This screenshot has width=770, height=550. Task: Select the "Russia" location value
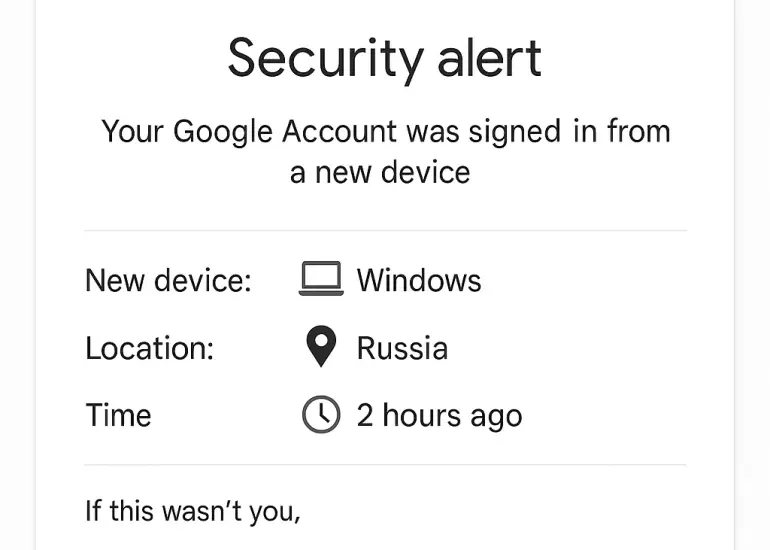click(402, 348)
